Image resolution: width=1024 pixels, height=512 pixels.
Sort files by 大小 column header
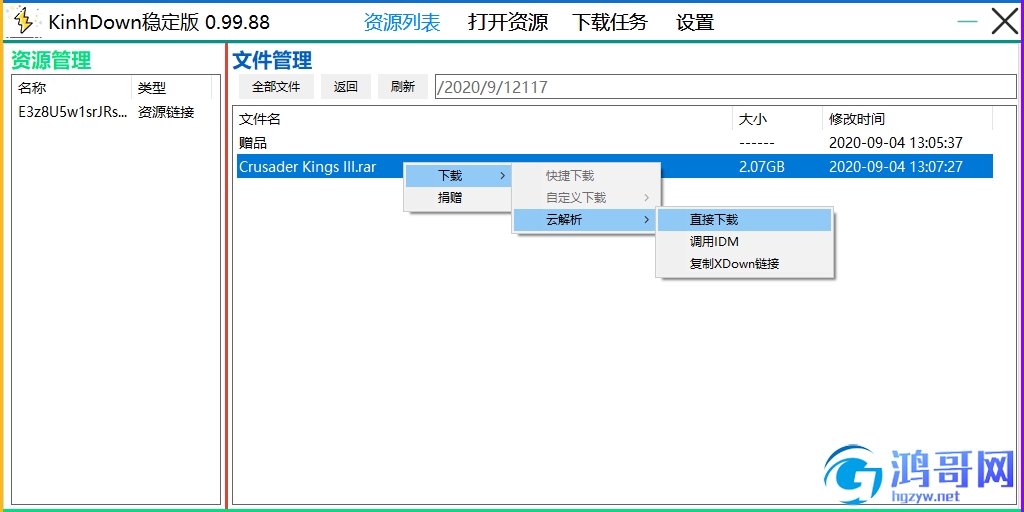[x=777, y=120]
